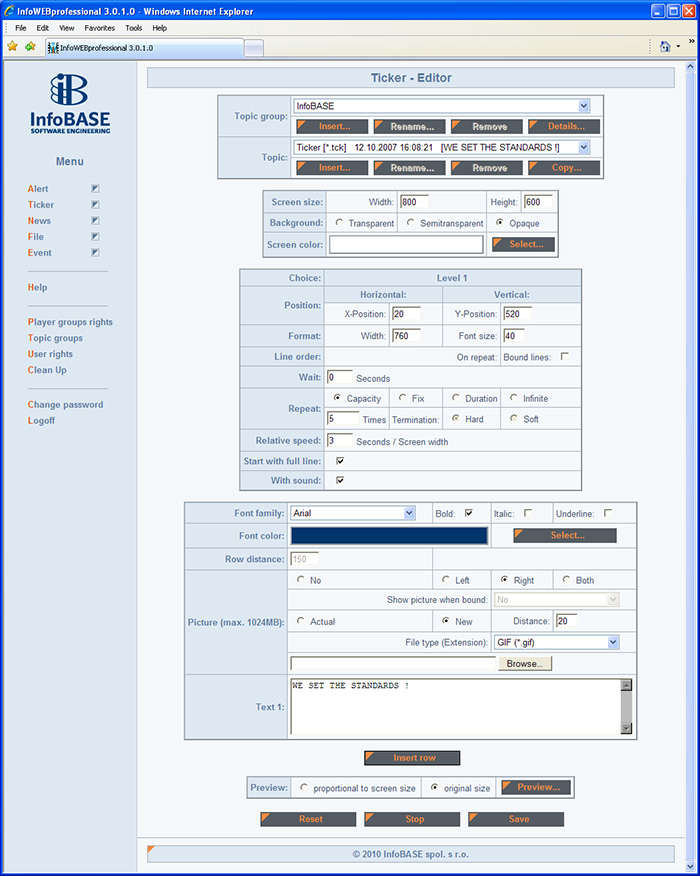700x876 pixels.
Task: Enable Italic checkbox
Action: 528,513
